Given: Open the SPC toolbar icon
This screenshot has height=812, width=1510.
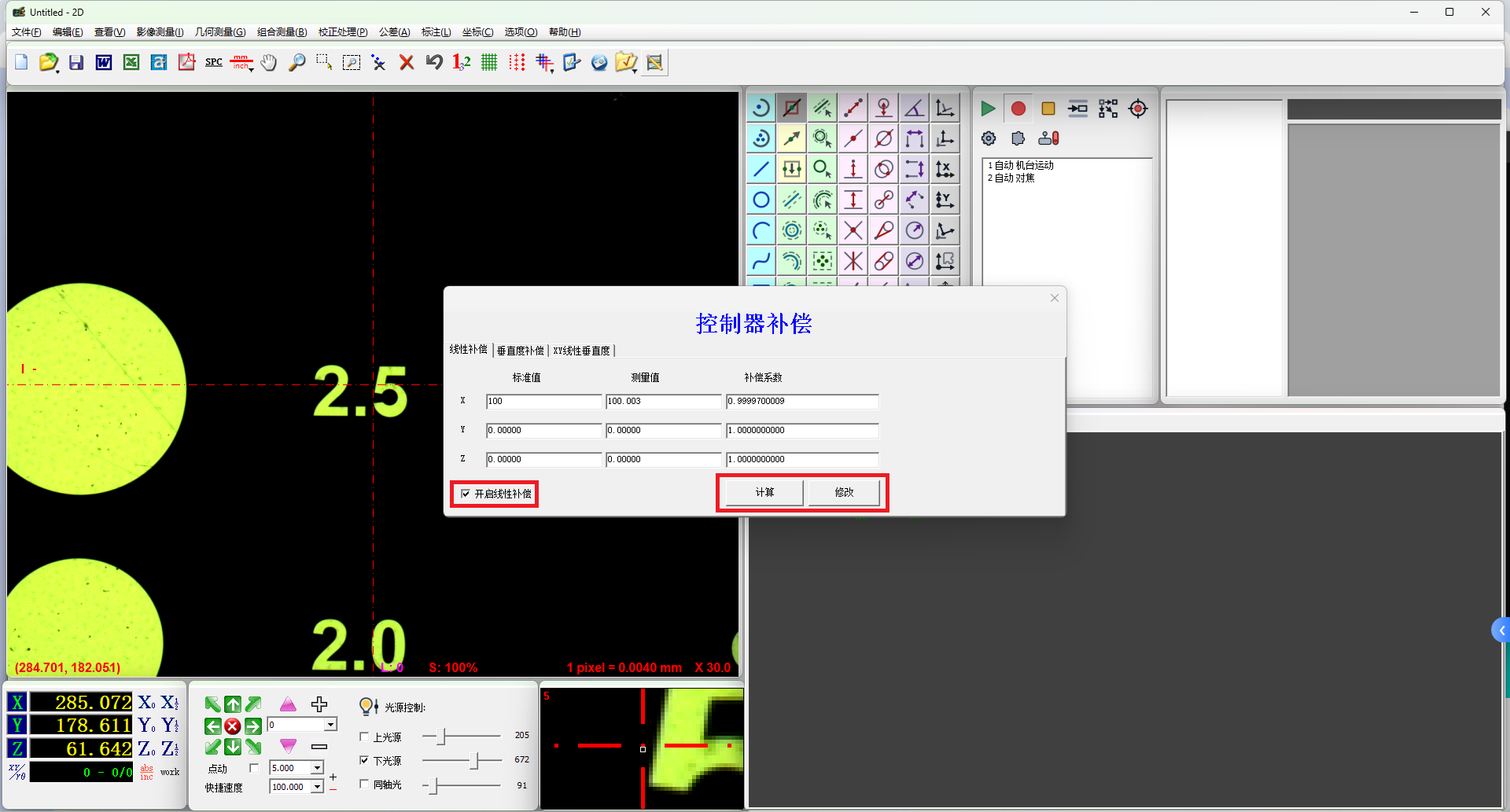Looking at the screenshot, I should click(214, 62).
